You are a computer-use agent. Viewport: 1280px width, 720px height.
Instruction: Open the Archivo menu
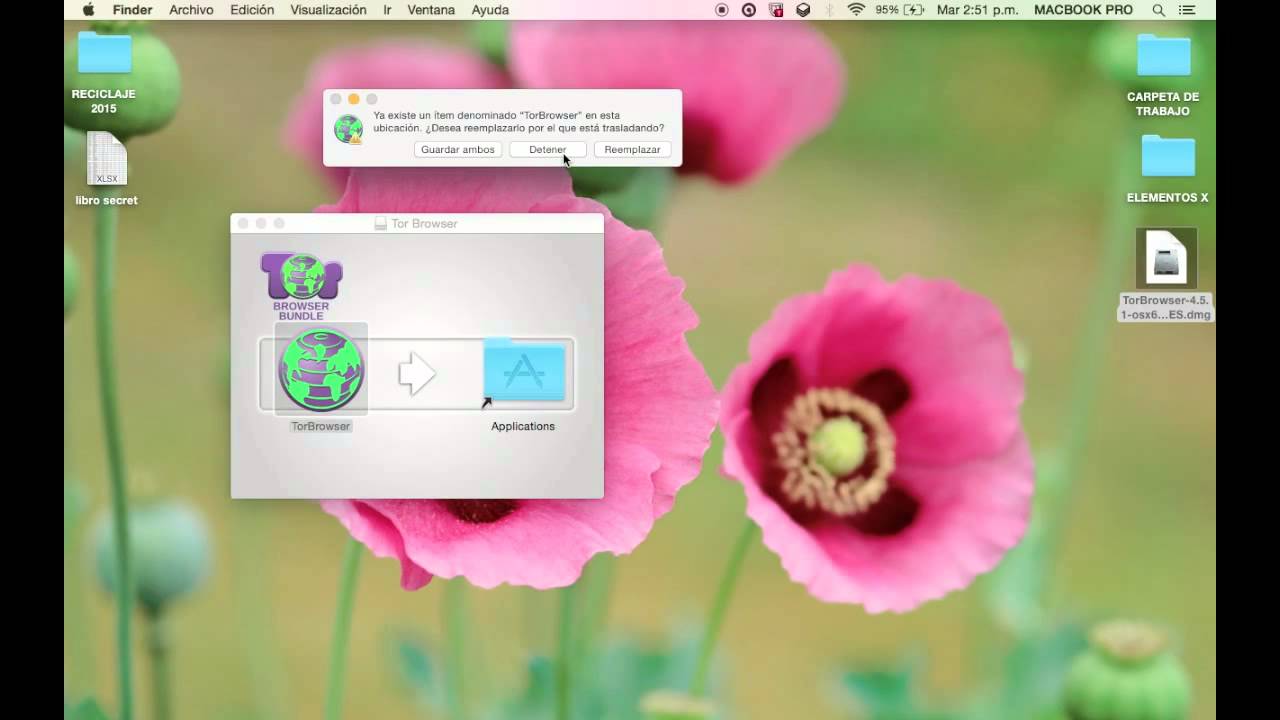[x=191, y=10]
